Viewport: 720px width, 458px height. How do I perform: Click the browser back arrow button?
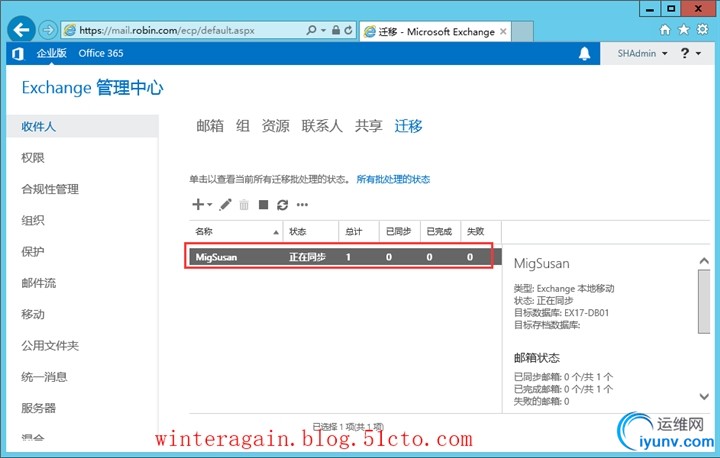coord(21,30)
